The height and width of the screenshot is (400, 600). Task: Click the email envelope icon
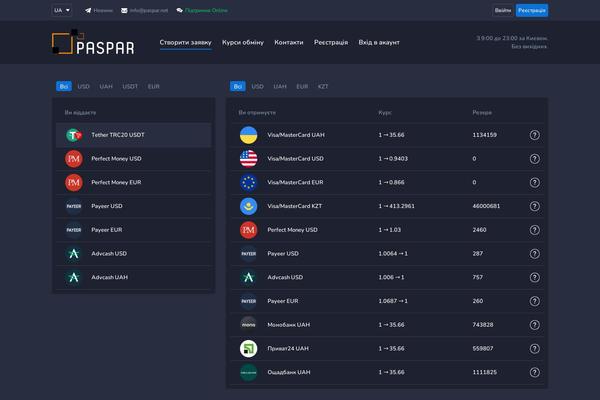click(x=124, y=10)
